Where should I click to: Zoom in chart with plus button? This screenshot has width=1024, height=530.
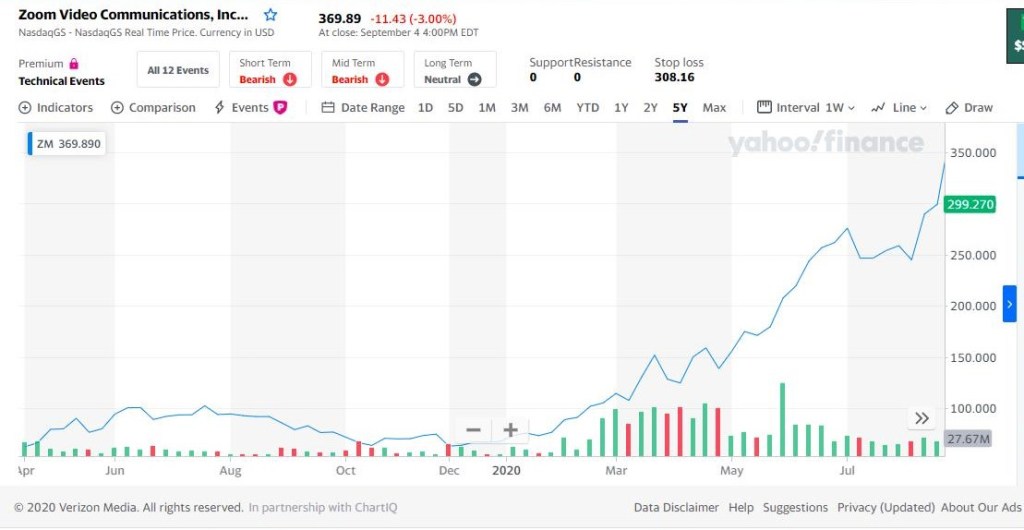tap(510, 430)
